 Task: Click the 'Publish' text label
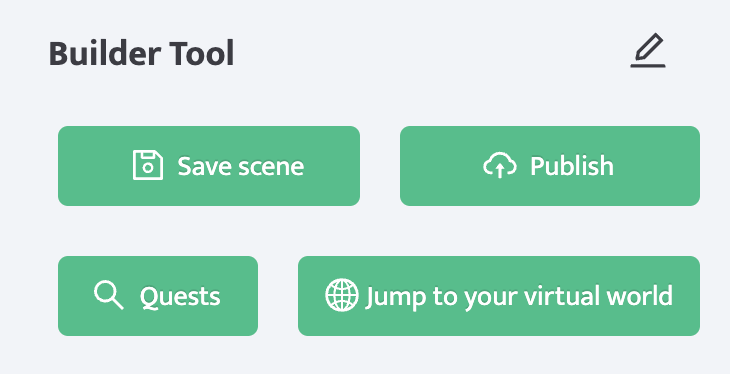(x=572, y=166)
